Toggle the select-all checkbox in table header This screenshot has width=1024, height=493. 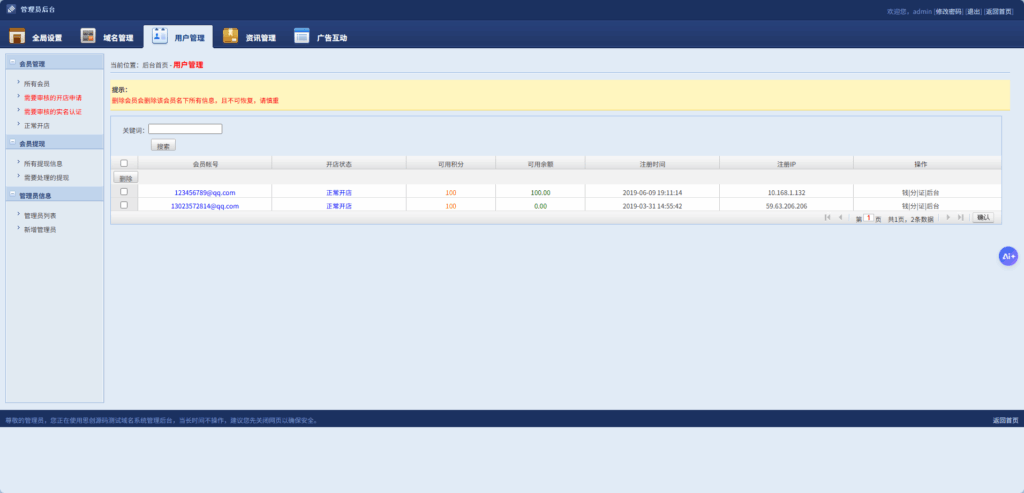click(x=124, y=163)
